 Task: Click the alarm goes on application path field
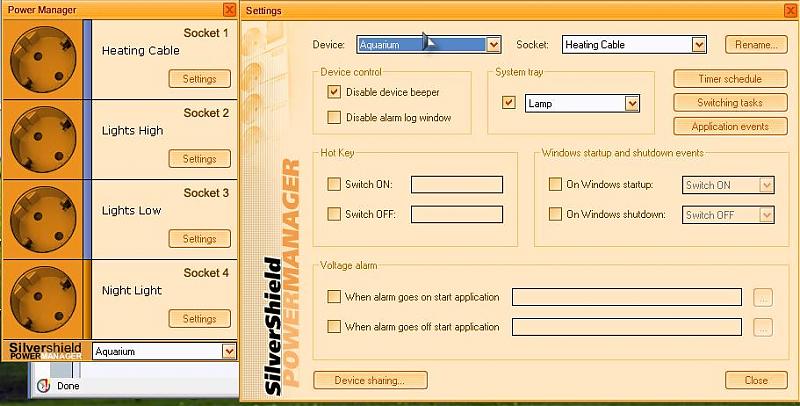627,297
